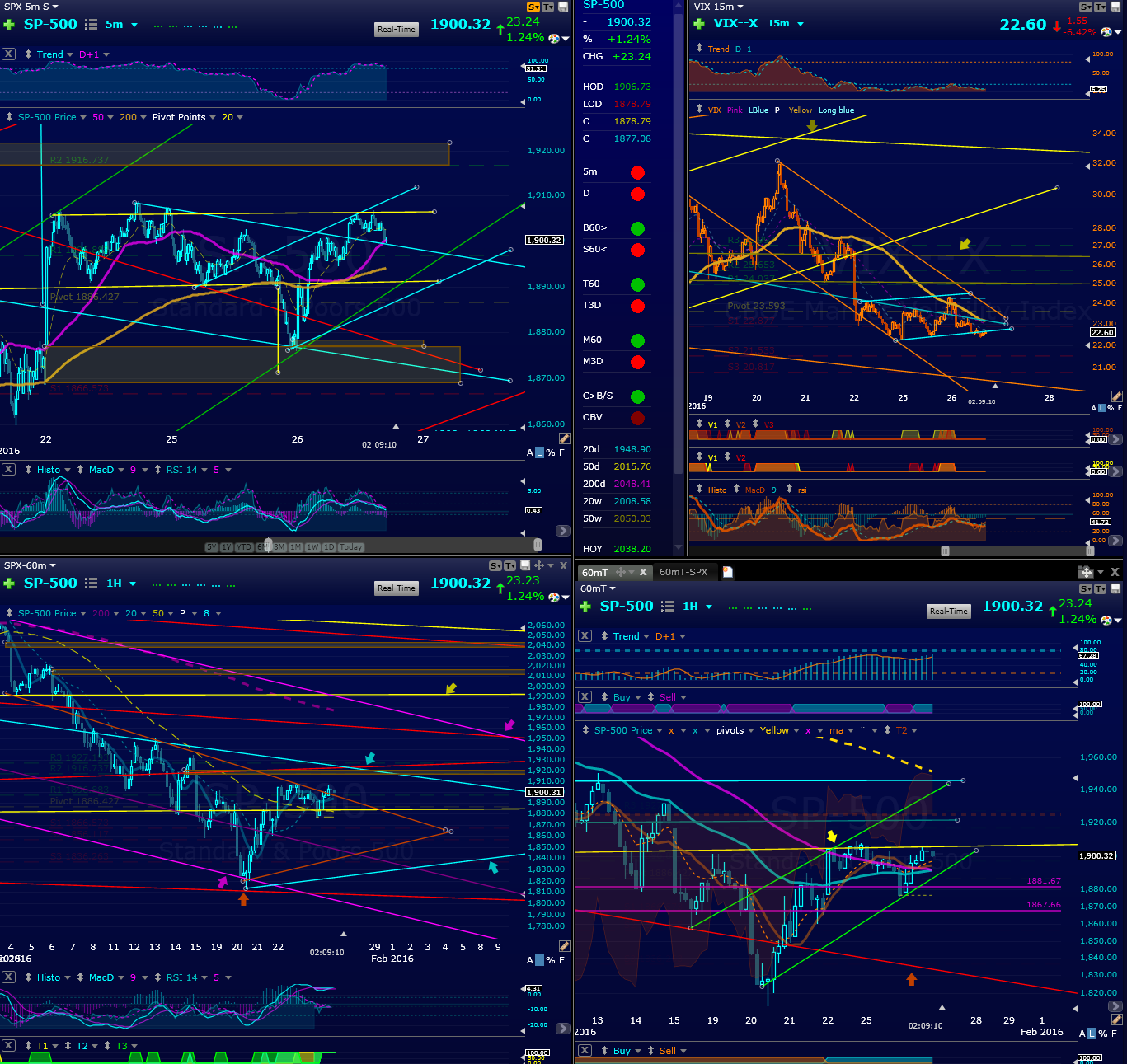This screenshot has height=1064, width=1127.
Task: Open the list icon beside SP-500 in the 5m chart
Action: point(92,25)
